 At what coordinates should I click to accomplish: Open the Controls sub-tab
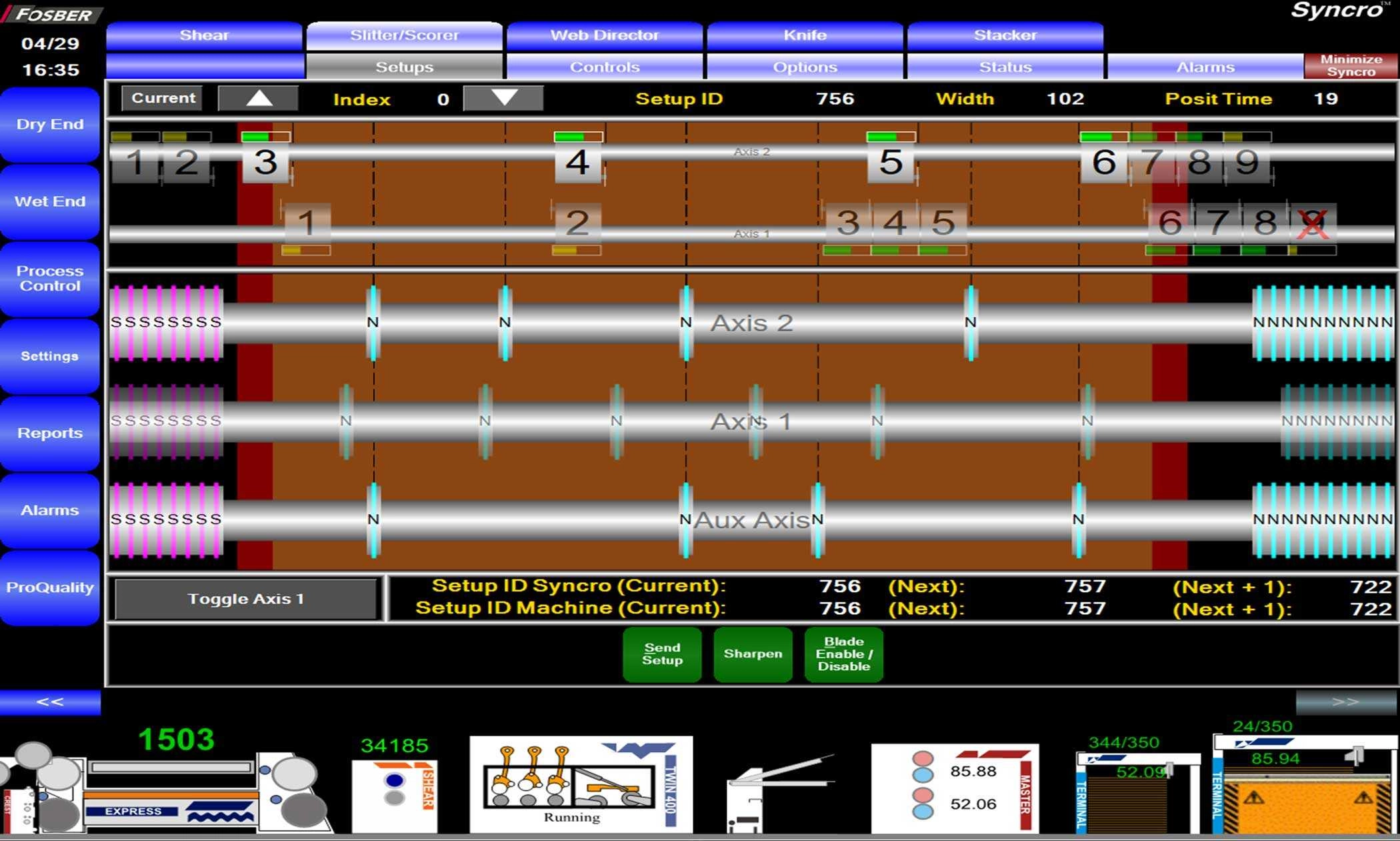pyautogui.click(x=604, y=67)
